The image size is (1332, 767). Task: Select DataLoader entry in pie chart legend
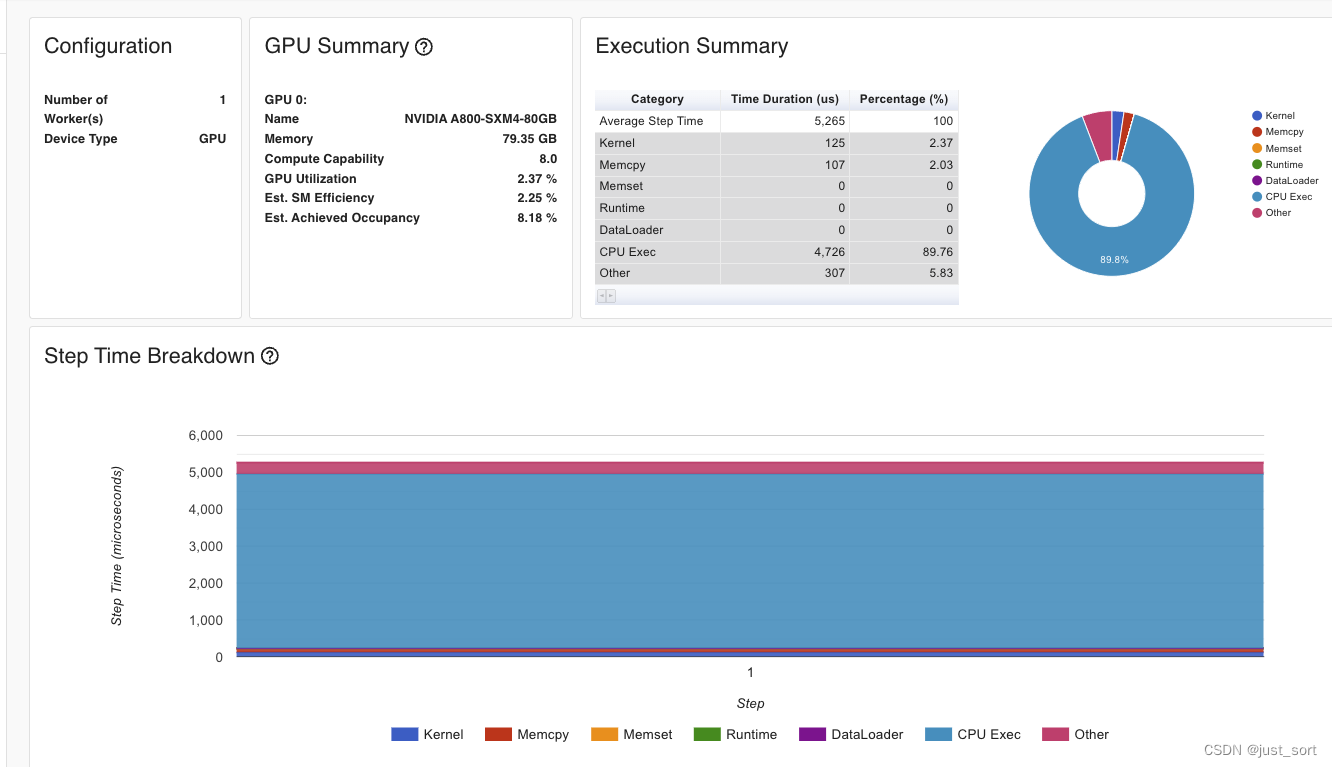click(1285, 180)
